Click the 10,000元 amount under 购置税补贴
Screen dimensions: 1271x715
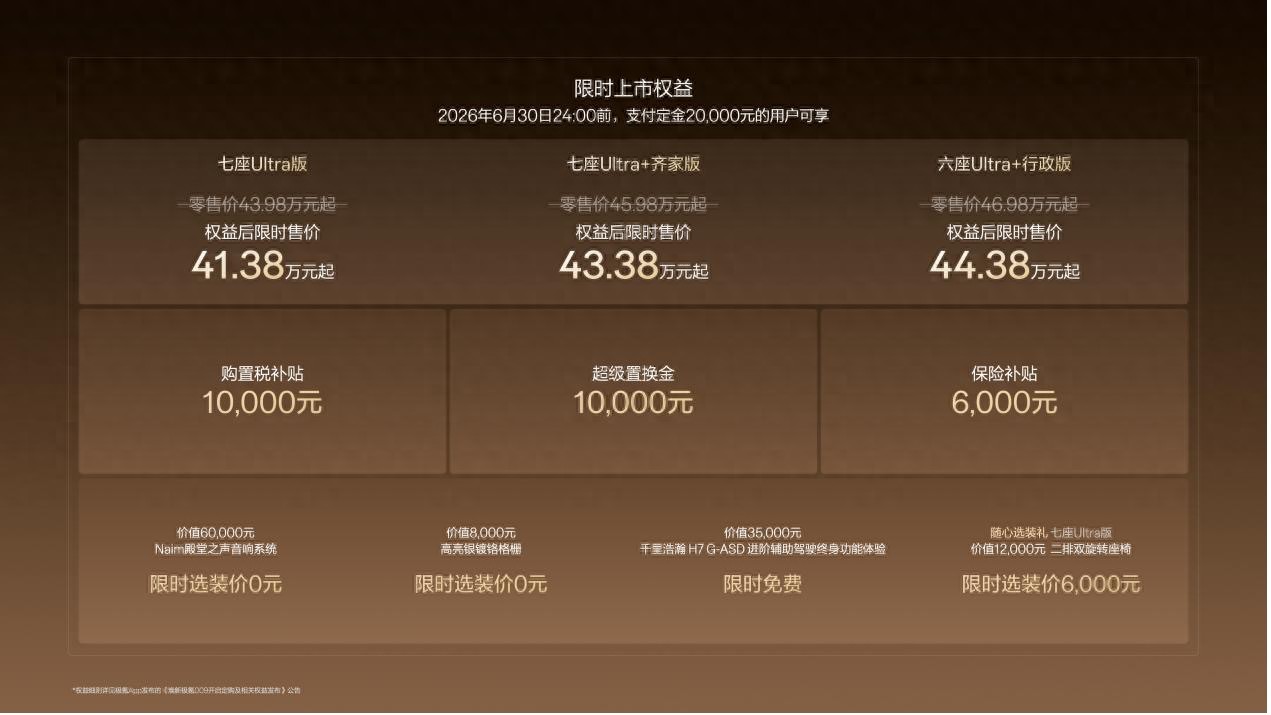coord(262,403)
